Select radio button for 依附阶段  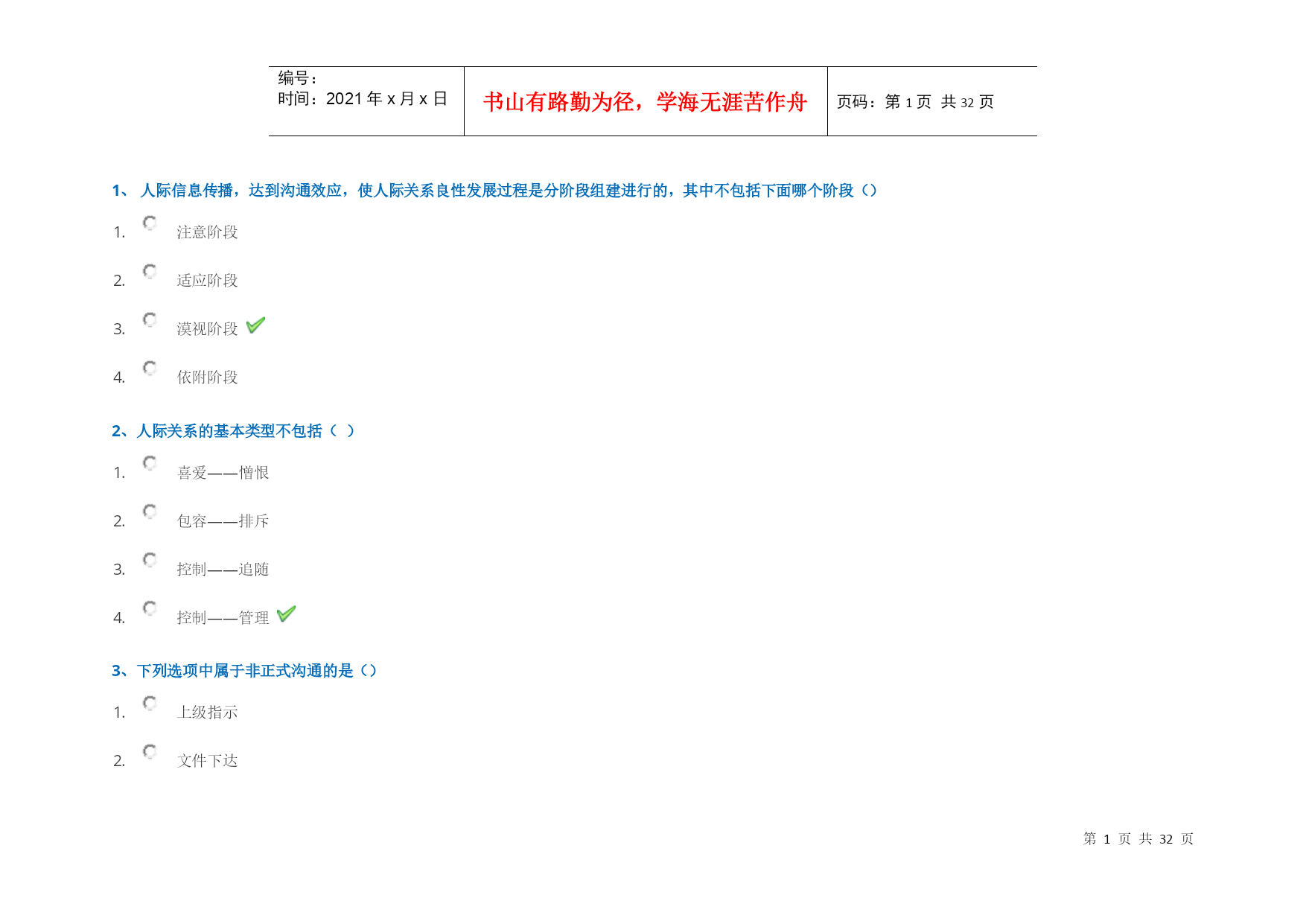pyautogui.click(x=150, y=368)
